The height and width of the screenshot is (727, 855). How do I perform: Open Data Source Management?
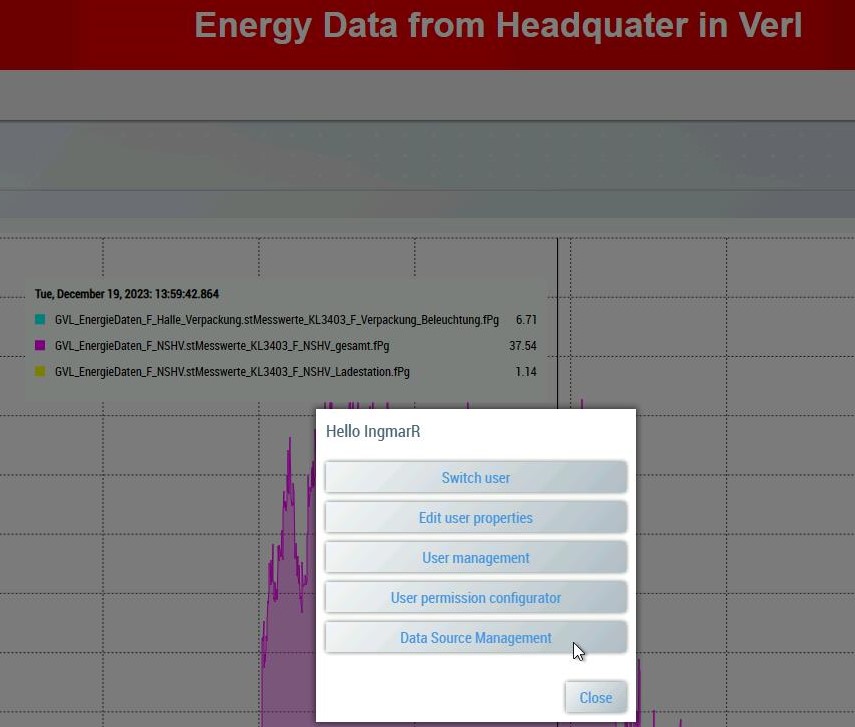click(476, 637)
